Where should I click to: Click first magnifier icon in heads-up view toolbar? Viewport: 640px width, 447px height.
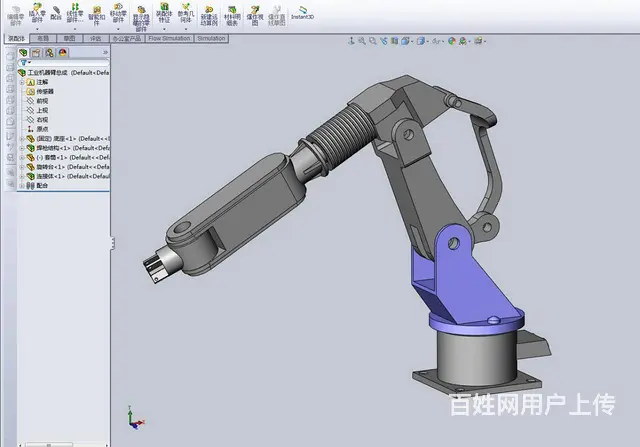pyautogui.click(x=362, y=41)
